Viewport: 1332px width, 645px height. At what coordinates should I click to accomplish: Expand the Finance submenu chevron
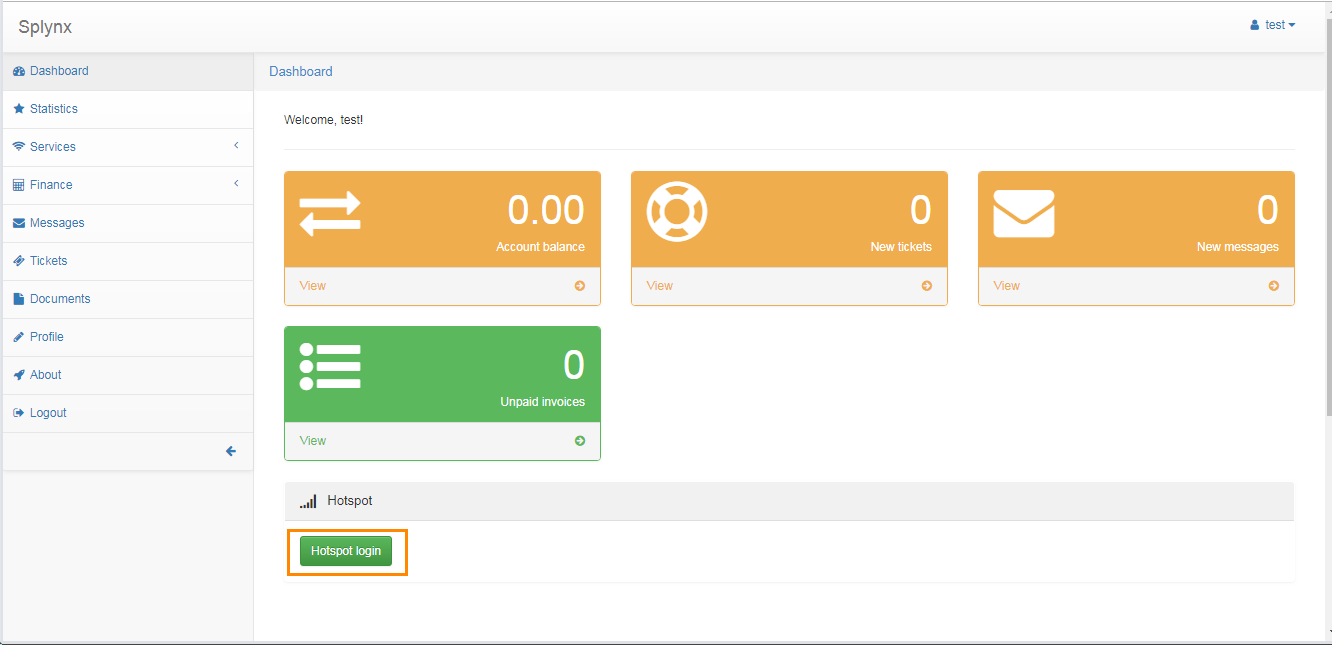(237, 184)
